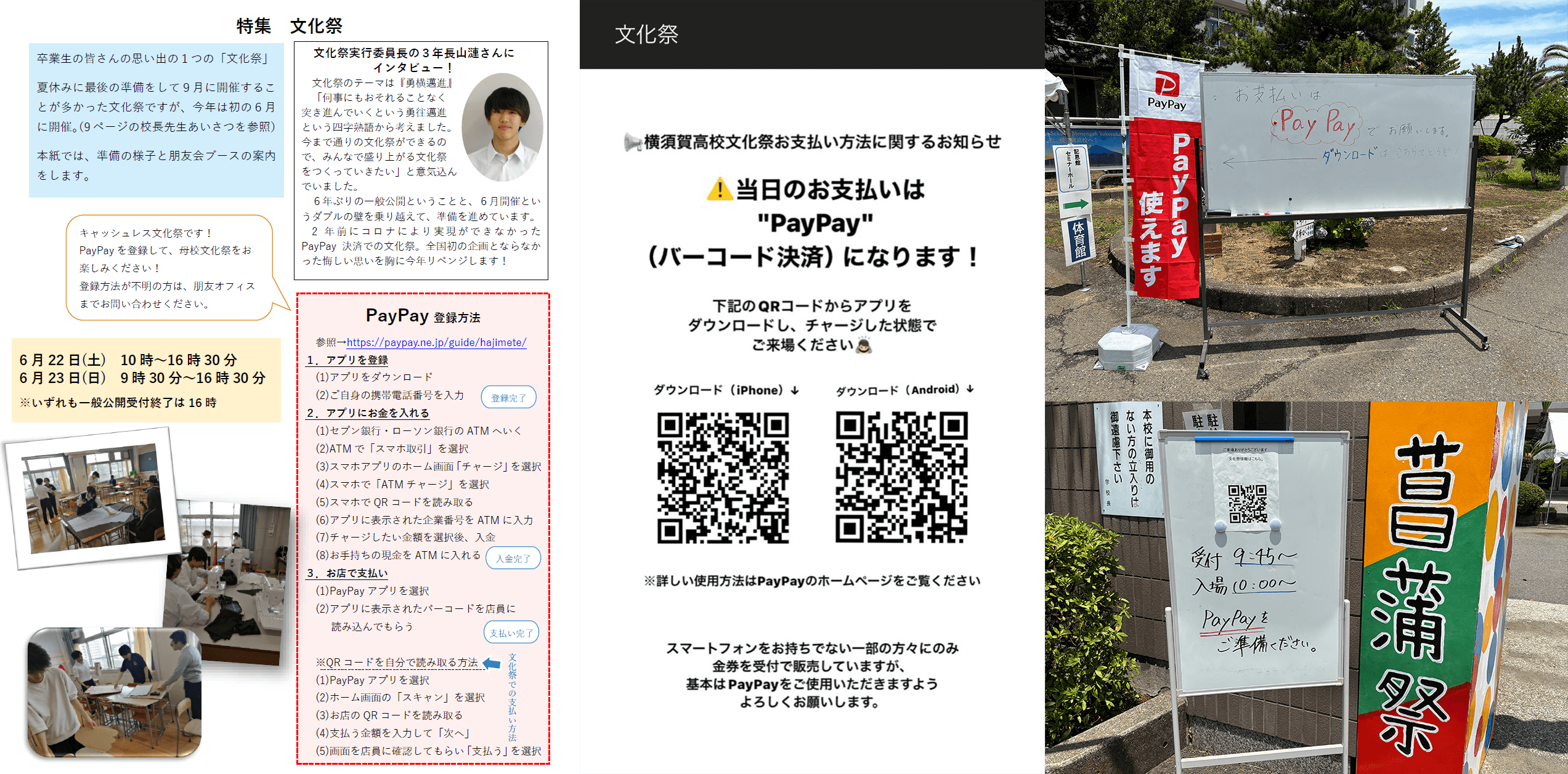Click the blue left arrow beside QR reading heading
The width and height of the screenshot is (1568, 774).
pos(492,663)
